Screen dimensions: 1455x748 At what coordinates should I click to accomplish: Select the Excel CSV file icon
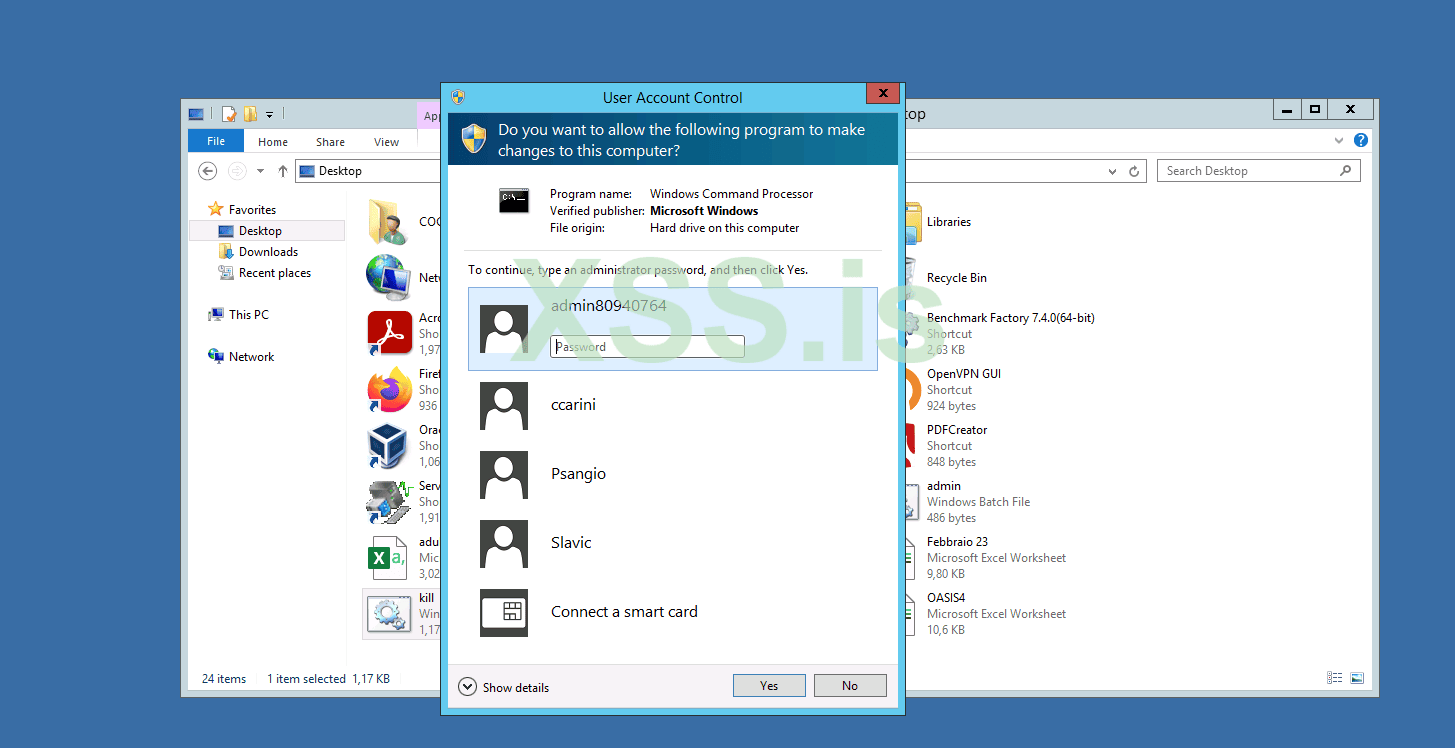click(x=388, y=558)
